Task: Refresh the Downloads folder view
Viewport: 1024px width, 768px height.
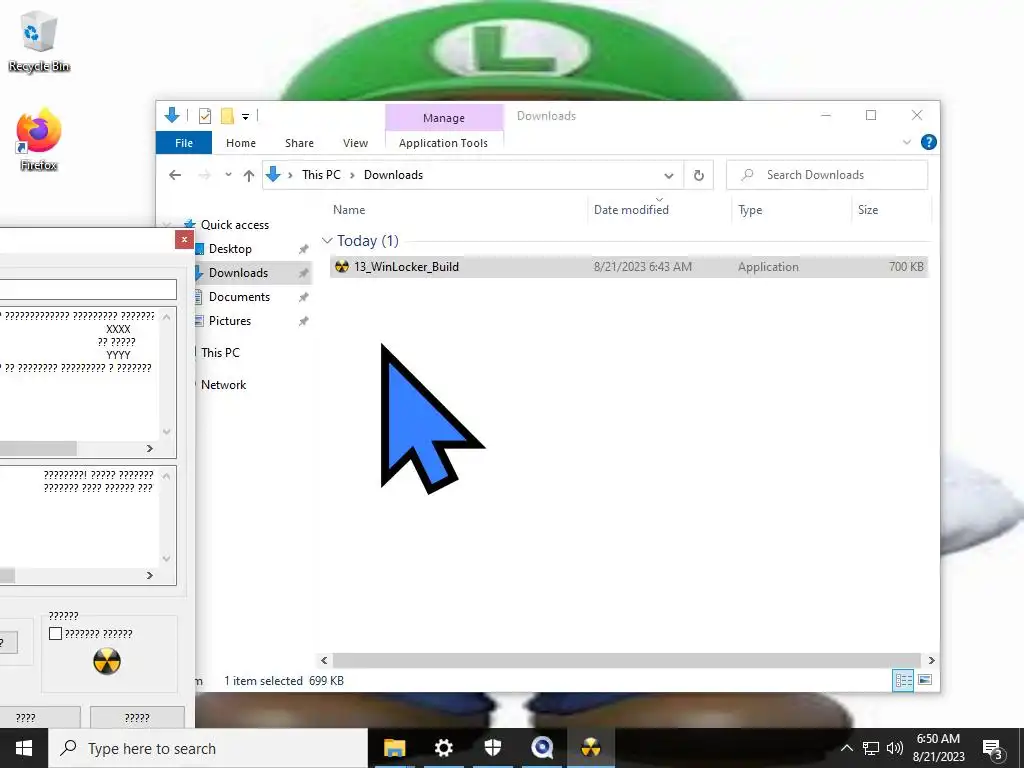Action: coord(699,175)
